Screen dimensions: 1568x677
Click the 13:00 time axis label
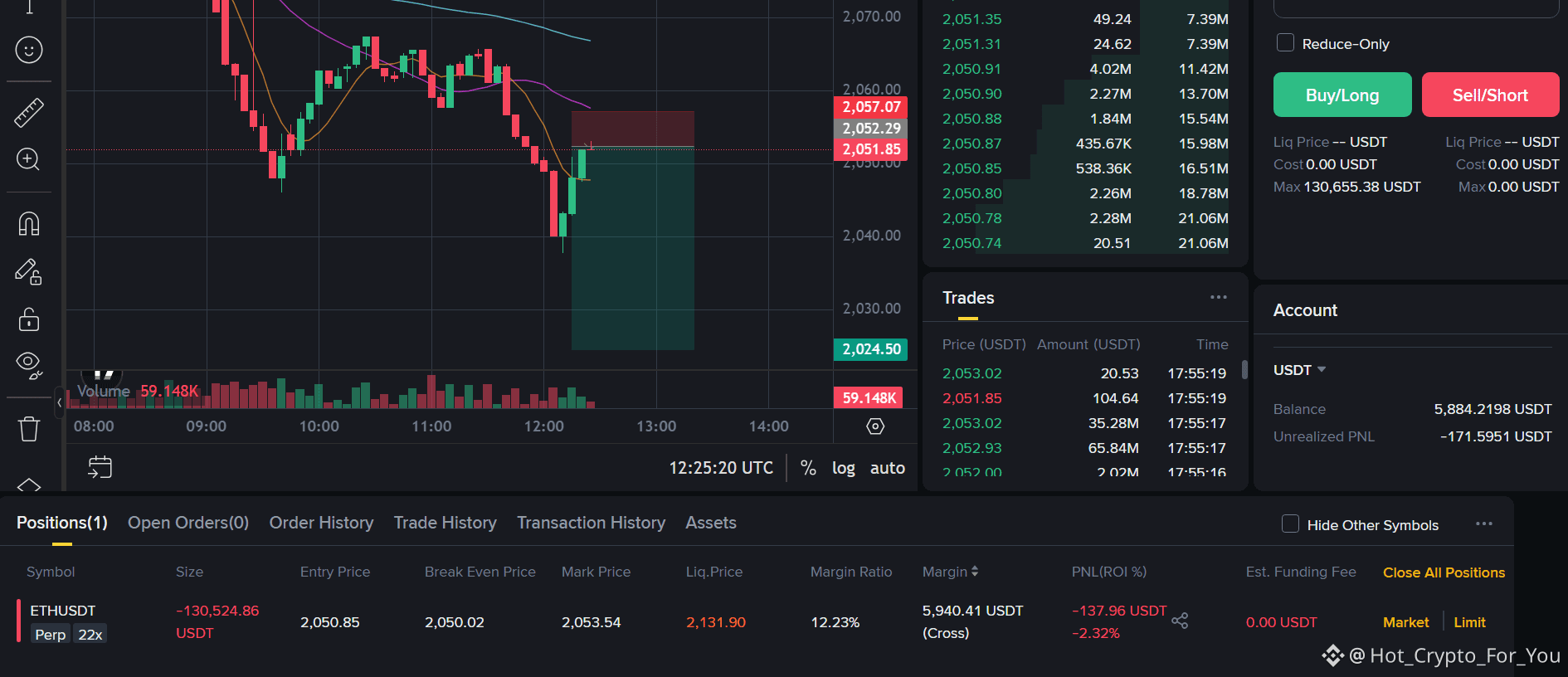click(656, 426)
